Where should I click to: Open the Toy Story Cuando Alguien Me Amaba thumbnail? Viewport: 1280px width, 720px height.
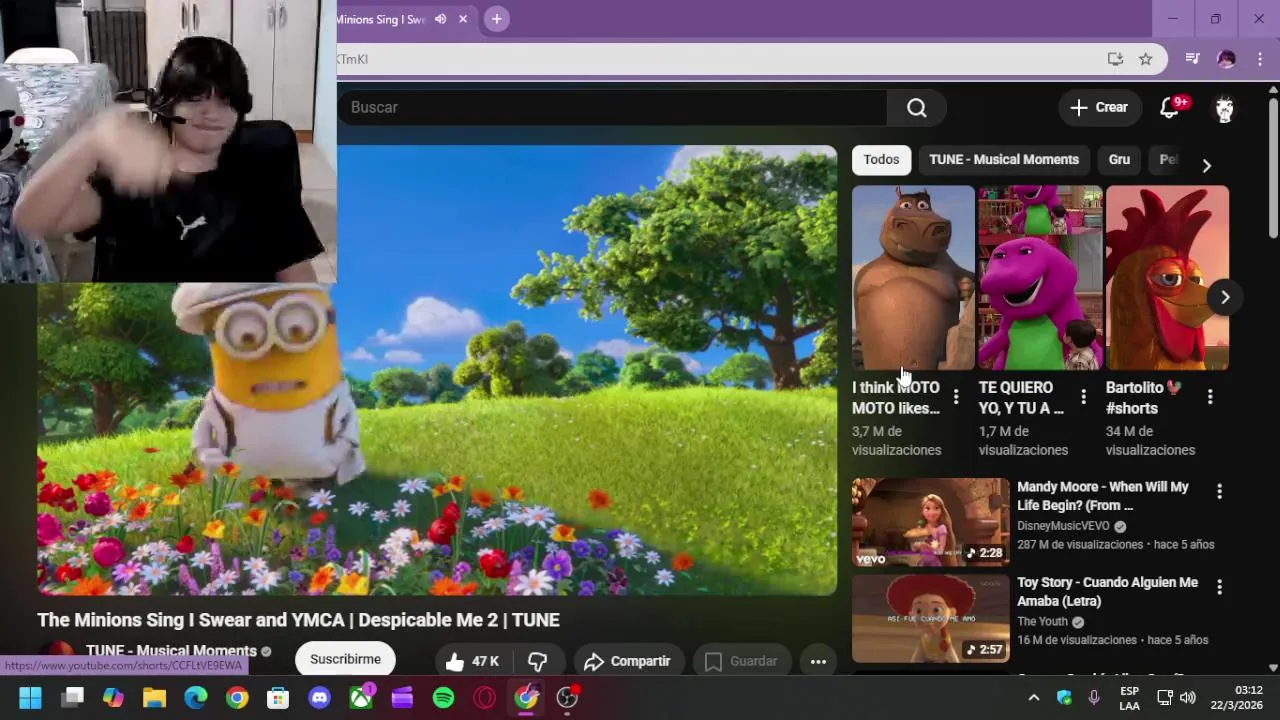pos(930,618)
